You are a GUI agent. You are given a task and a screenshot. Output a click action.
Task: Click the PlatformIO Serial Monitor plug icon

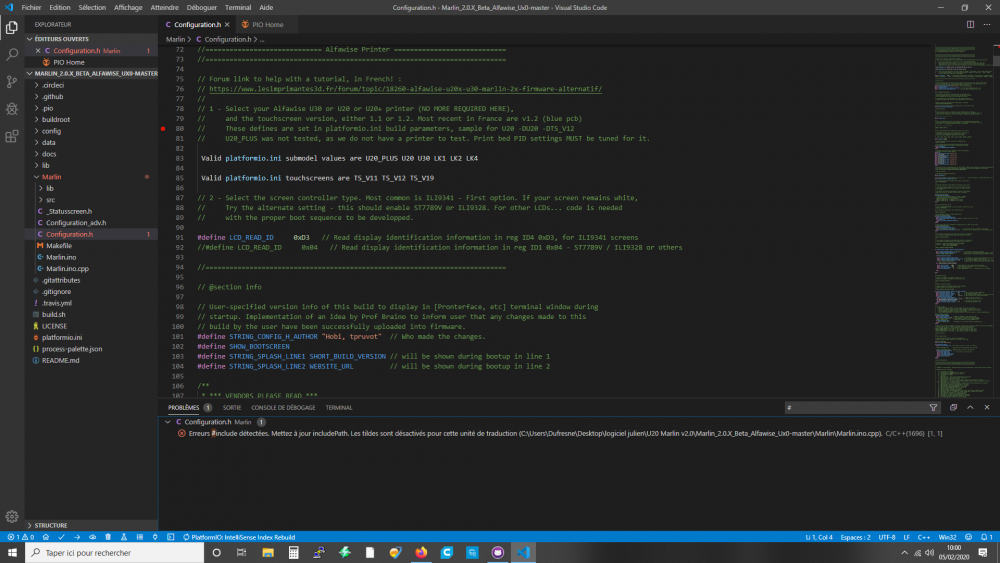tap(155, 537)
